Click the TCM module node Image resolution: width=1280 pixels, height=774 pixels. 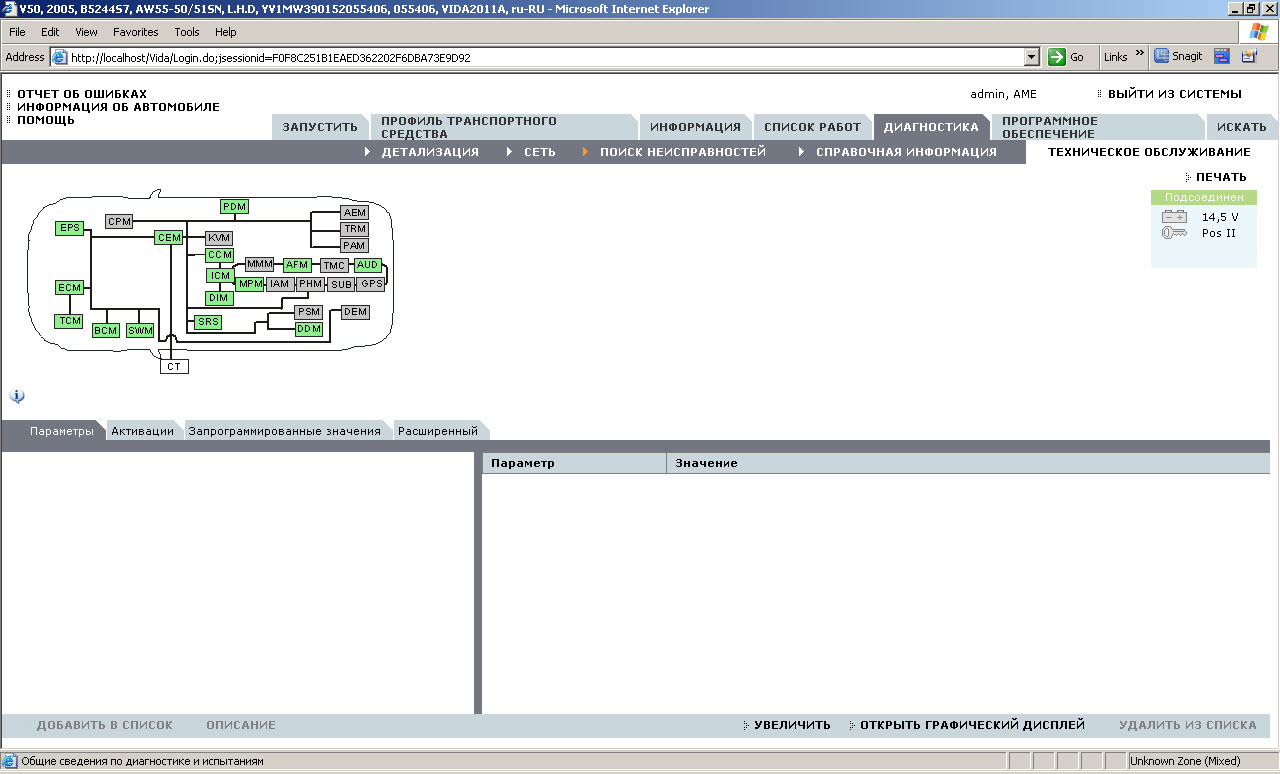point(69,321)
